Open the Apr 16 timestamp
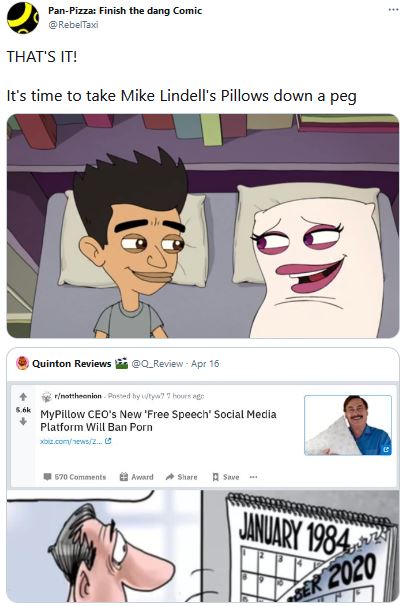The image size is (408, 606). point(205,364)
